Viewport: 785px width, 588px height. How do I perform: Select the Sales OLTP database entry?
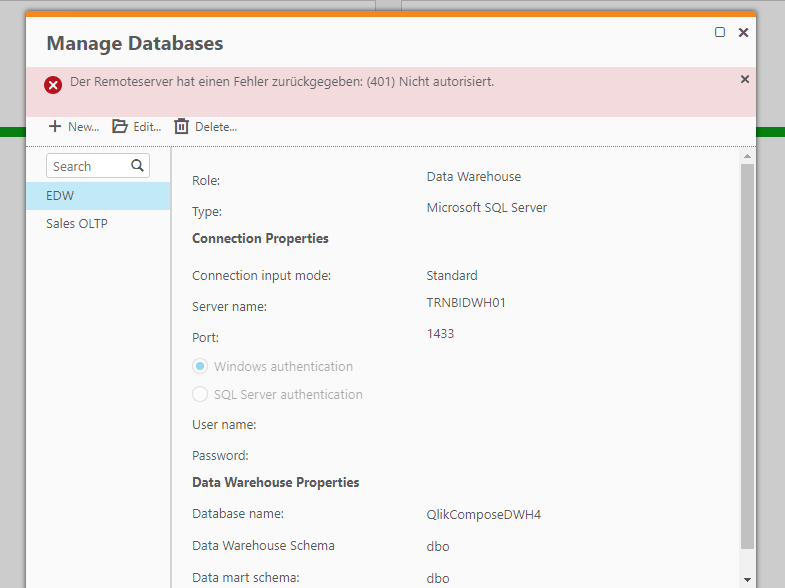(98, 224)
